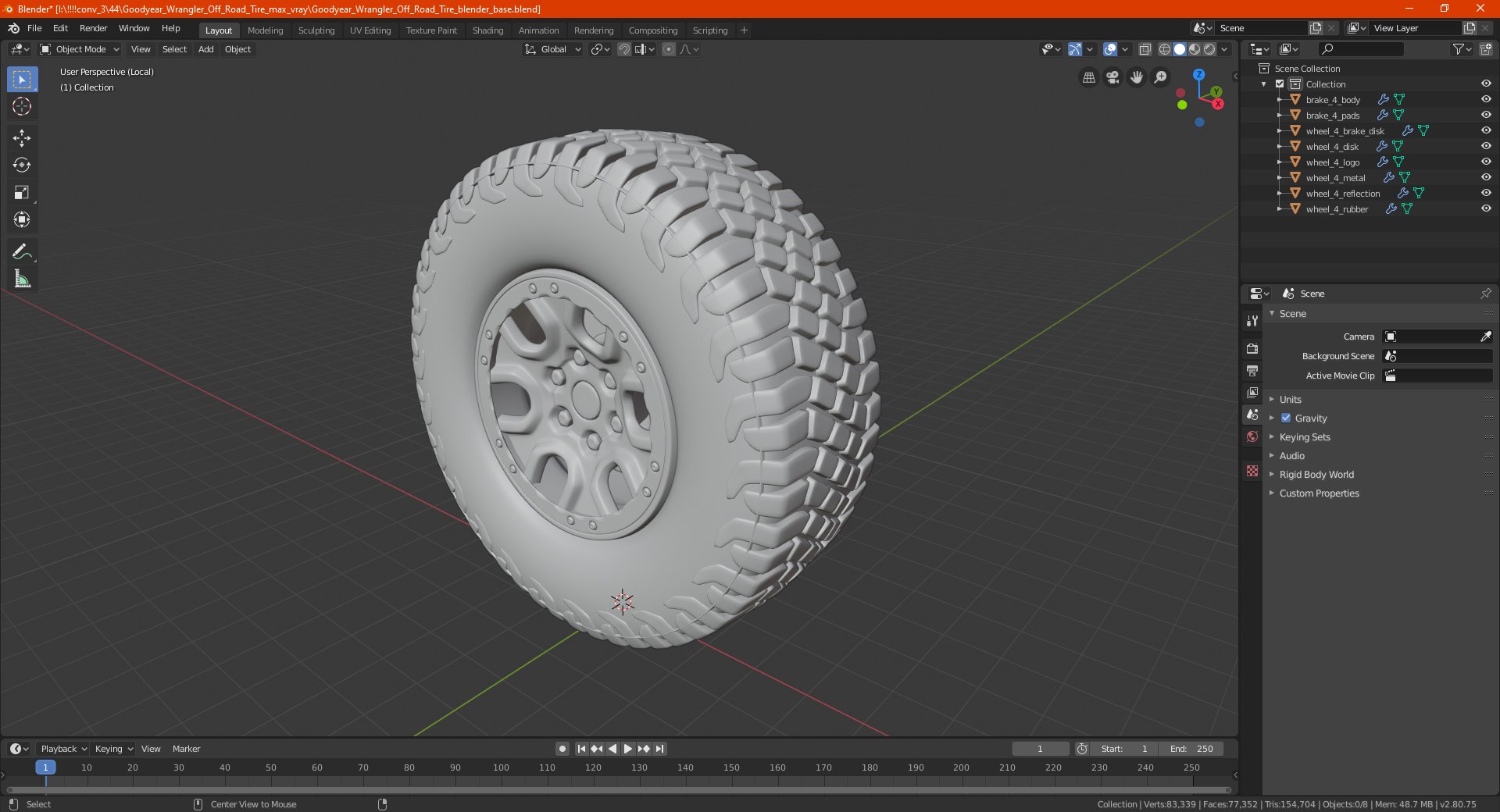1500x812 pixels.
Task: Open the timeline Marker menu
Action: (x=186, y=749)
